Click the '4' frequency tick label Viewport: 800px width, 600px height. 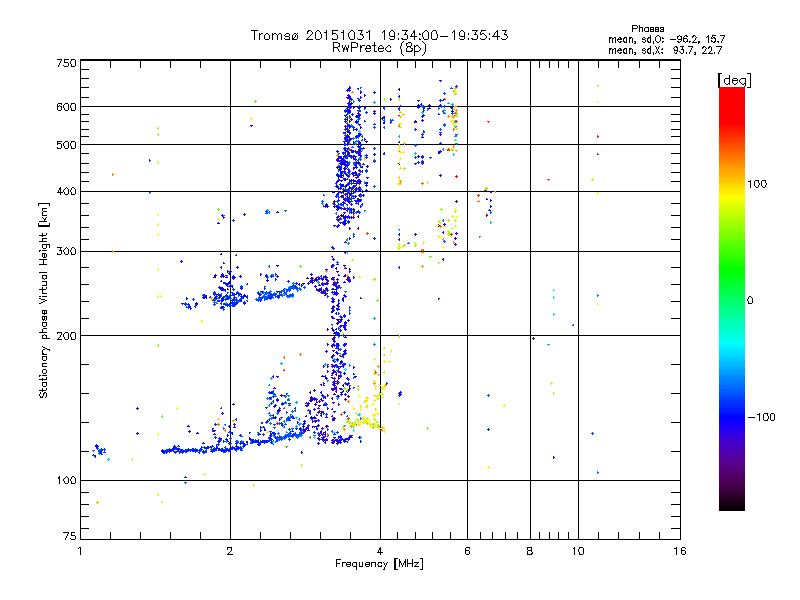(380, 551)
